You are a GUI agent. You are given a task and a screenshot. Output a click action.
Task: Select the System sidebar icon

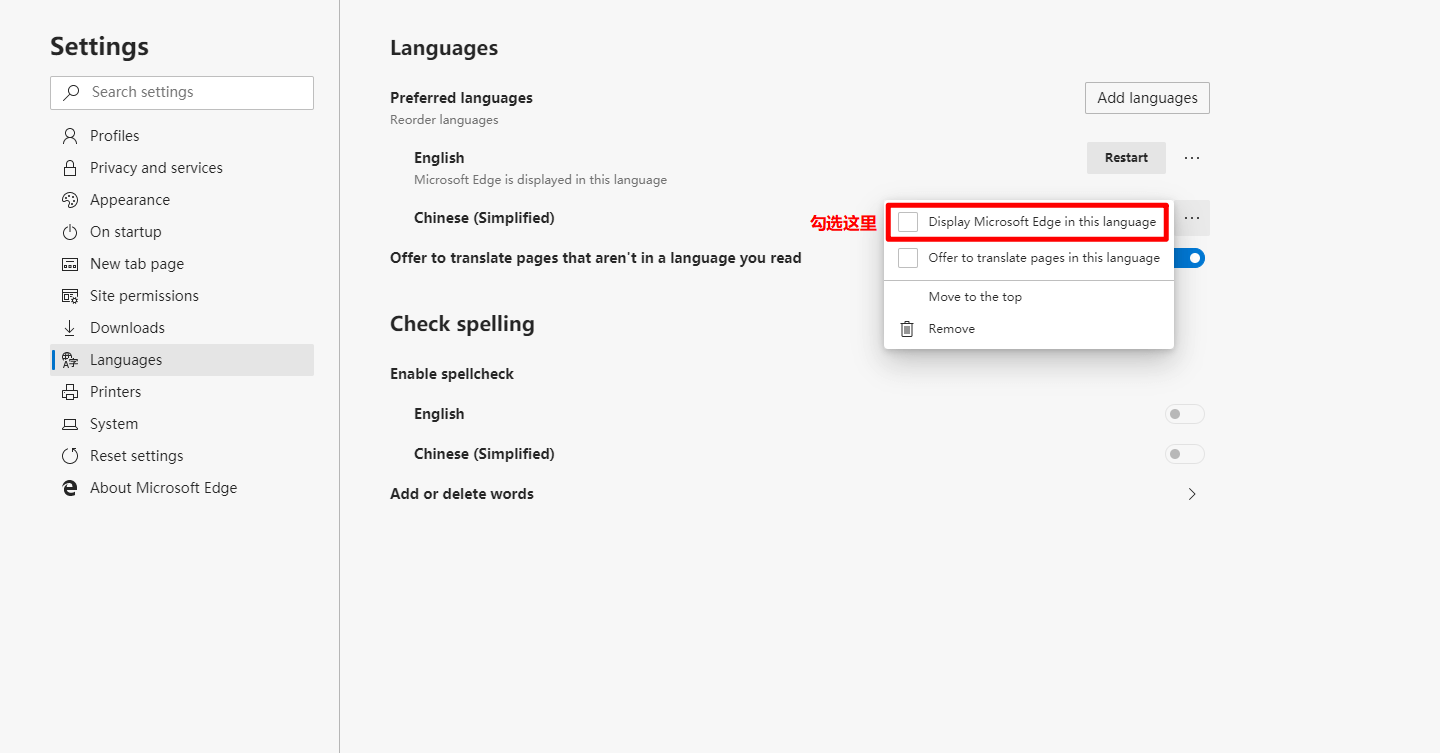pos(69,423)
